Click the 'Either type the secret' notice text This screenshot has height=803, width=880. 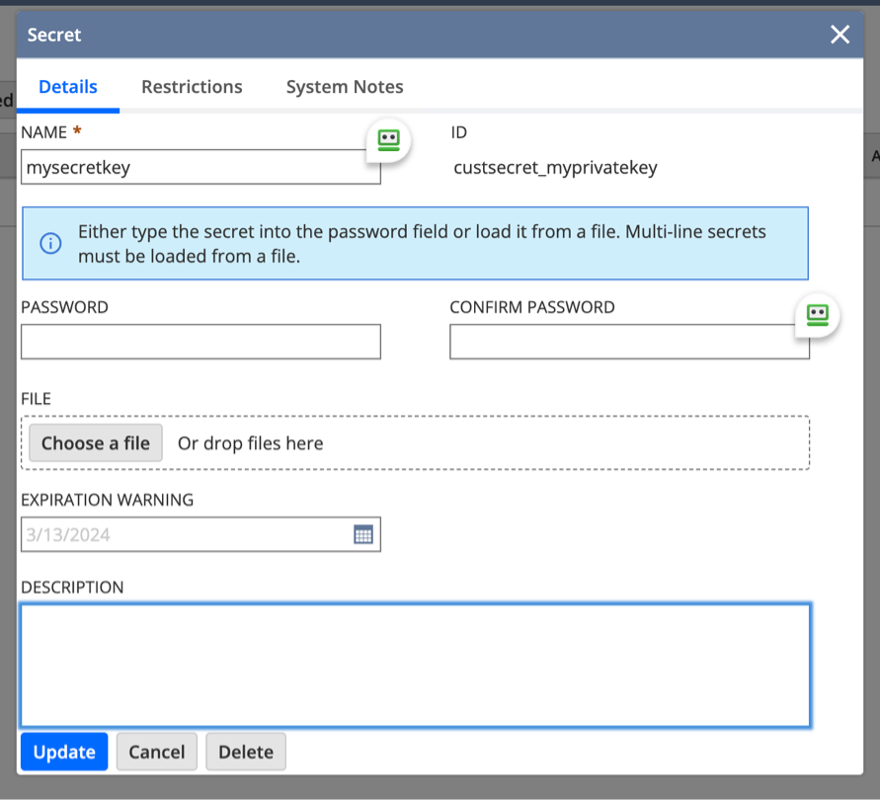point(421,244)
